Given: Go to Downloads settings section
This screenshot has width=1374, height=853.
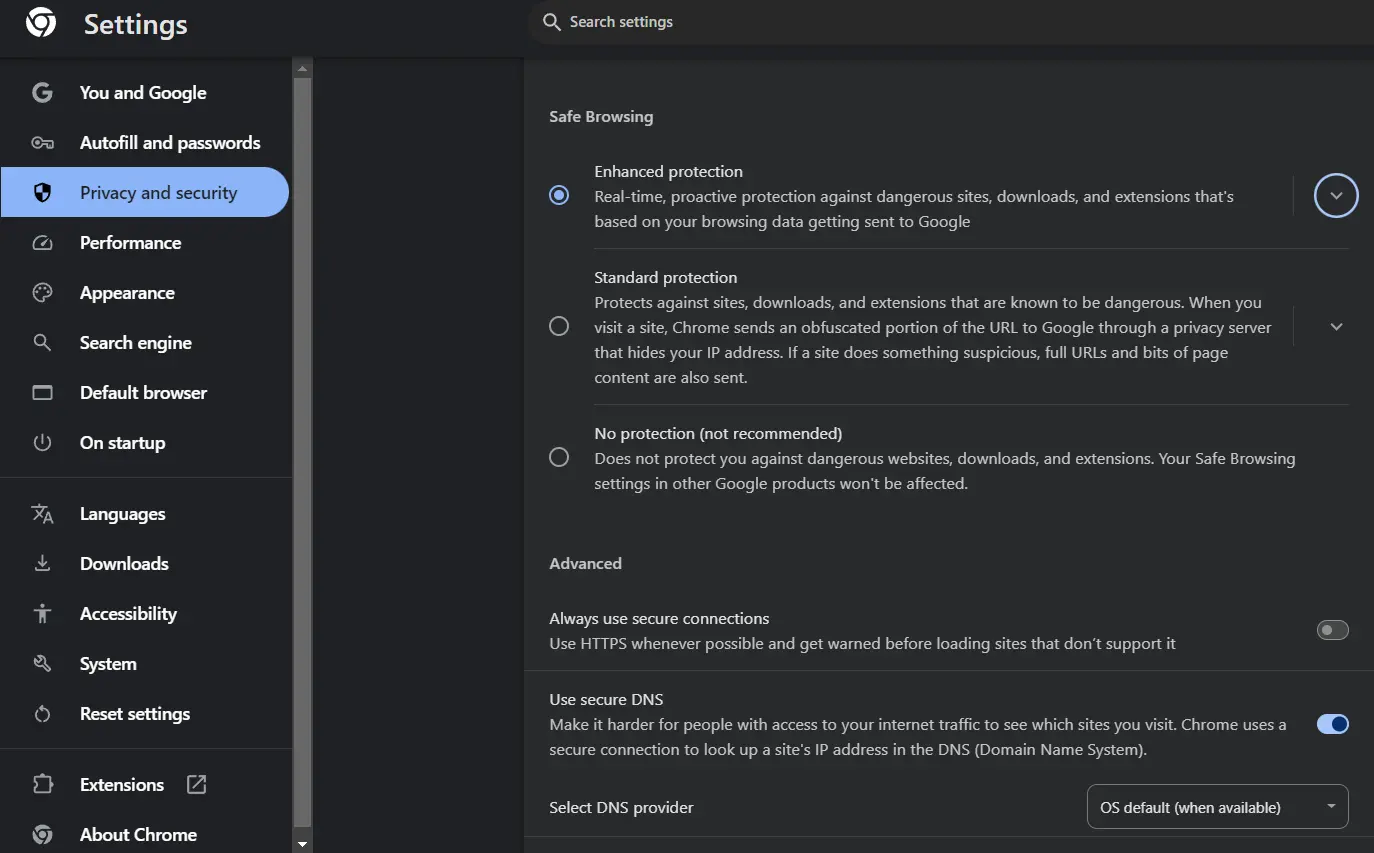Looking at the screenshot, I should click(x=124, y=564).
